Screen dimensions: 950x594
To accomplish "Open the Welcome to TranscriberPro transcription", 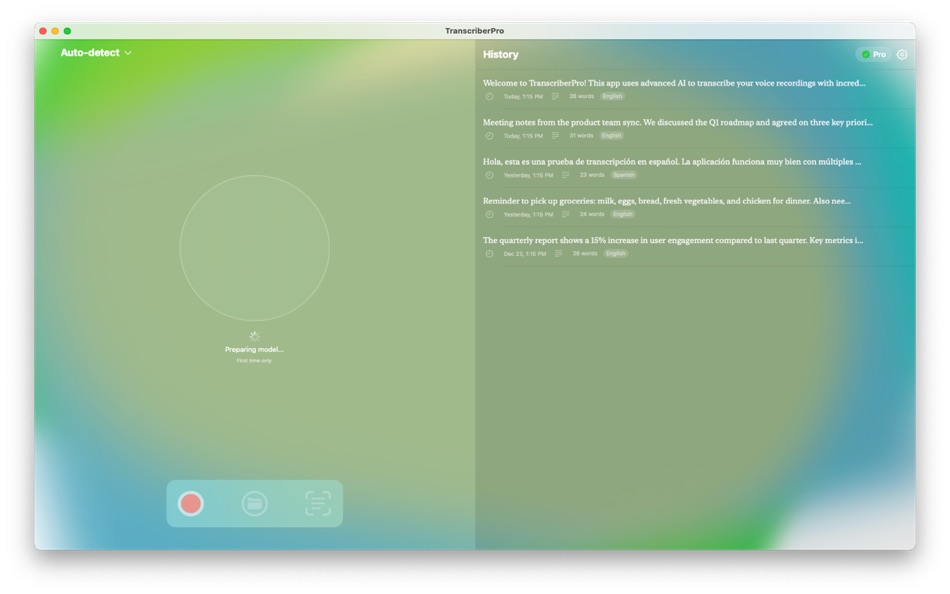I will point(678,83).
